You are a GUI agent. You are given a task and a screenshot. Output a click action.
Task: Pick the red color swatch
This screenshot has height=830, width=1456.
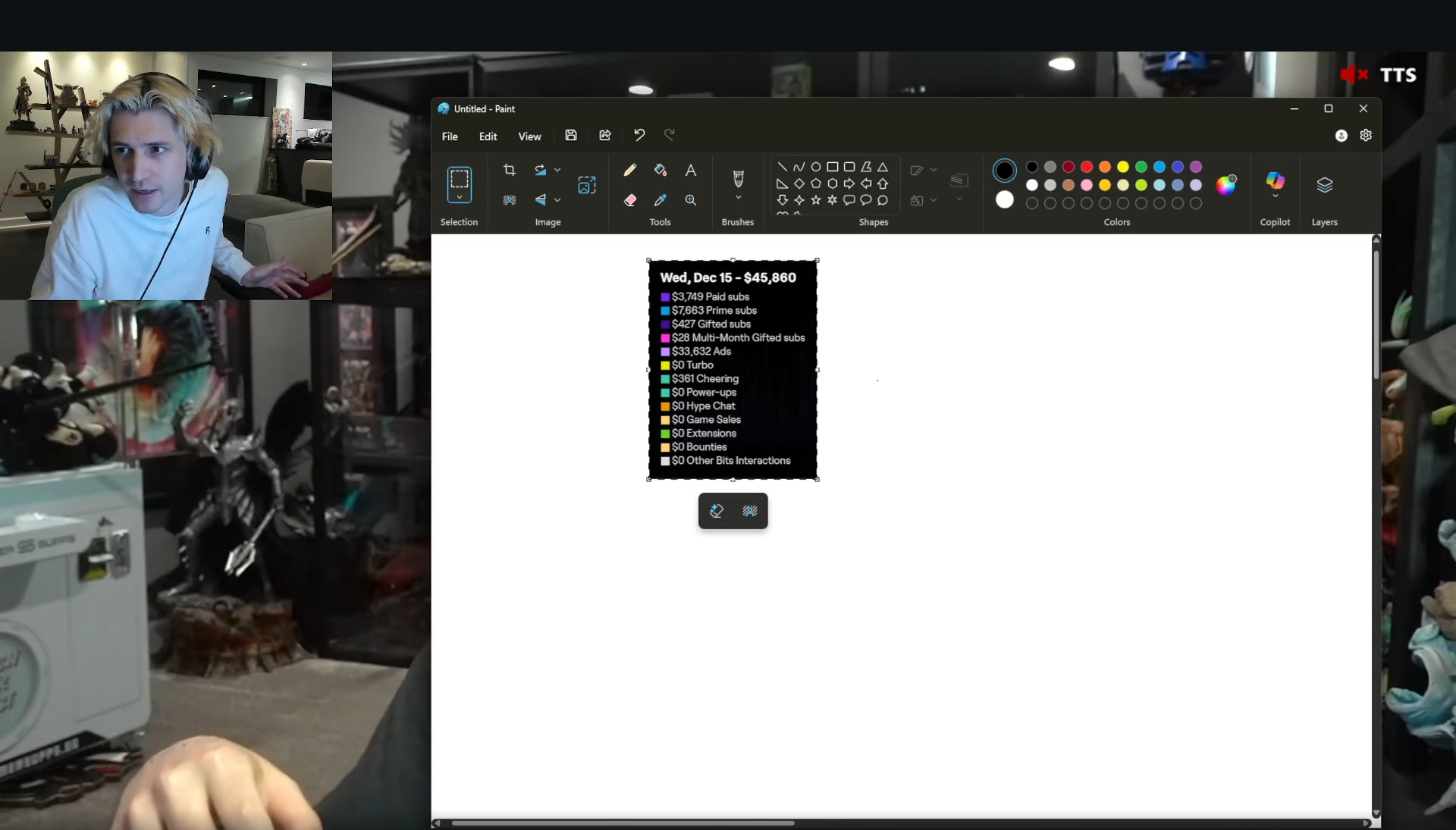(x=1087, y=167)
